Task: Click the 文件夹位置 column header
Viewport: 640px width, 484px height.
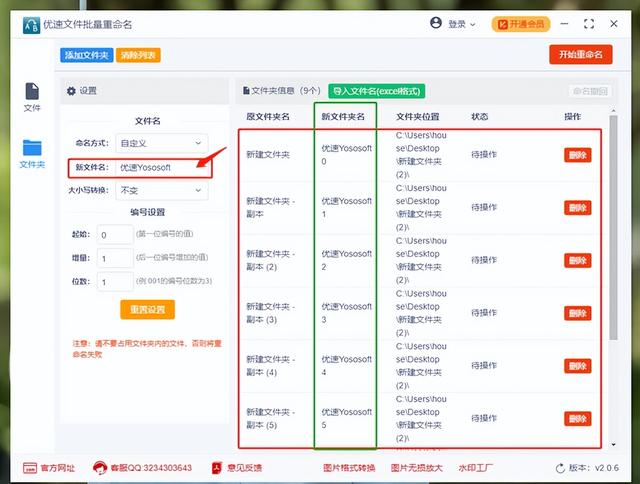Action: (x=418, y=117)
